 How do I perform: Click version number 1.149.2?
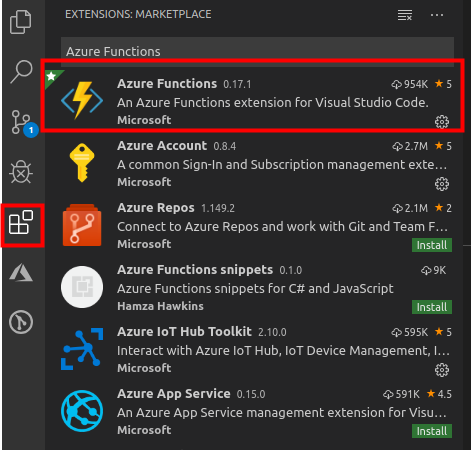(x=218, y=209)
